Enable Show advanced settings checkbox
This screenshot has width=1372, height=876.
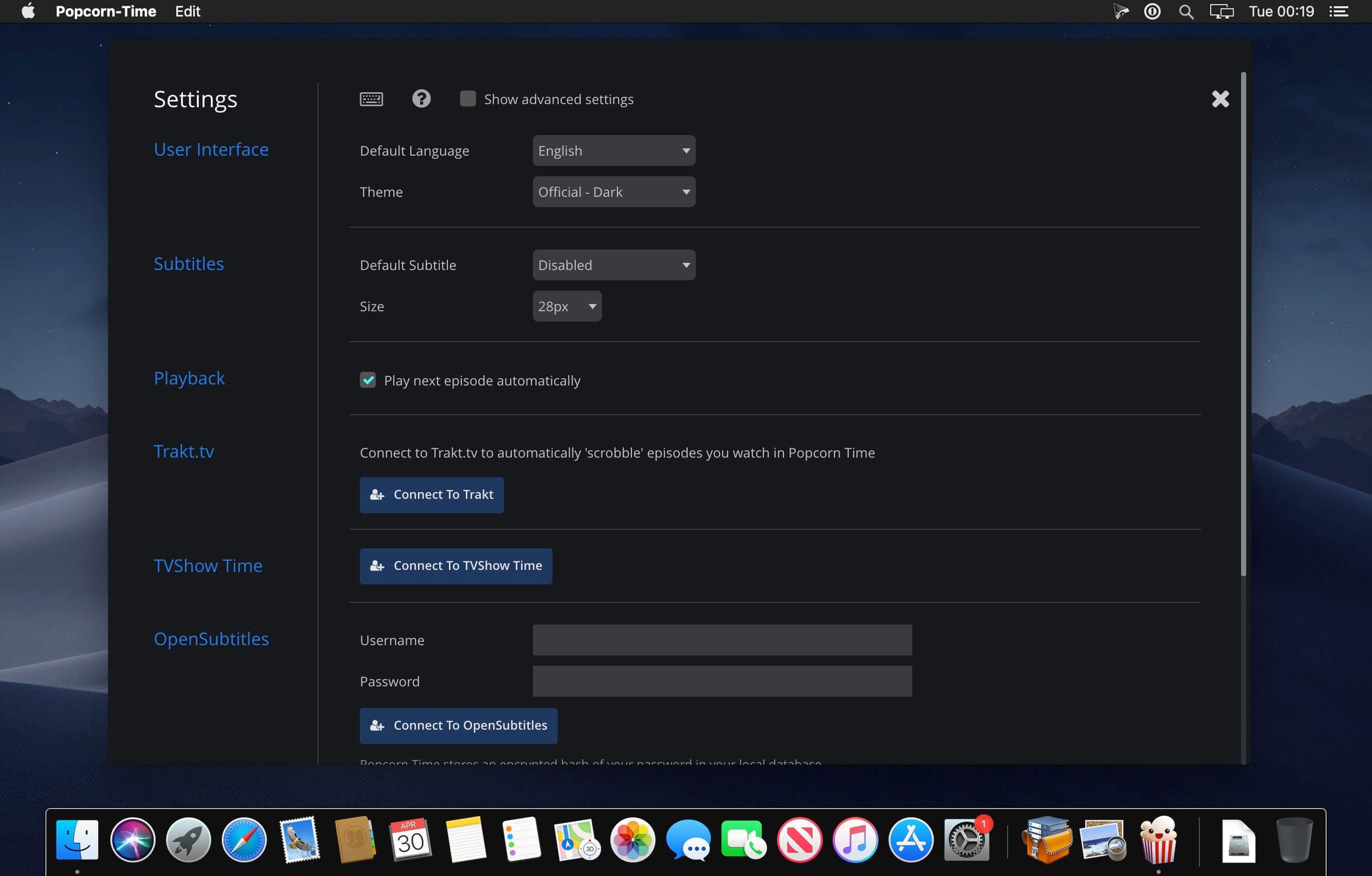pos(467,98)
